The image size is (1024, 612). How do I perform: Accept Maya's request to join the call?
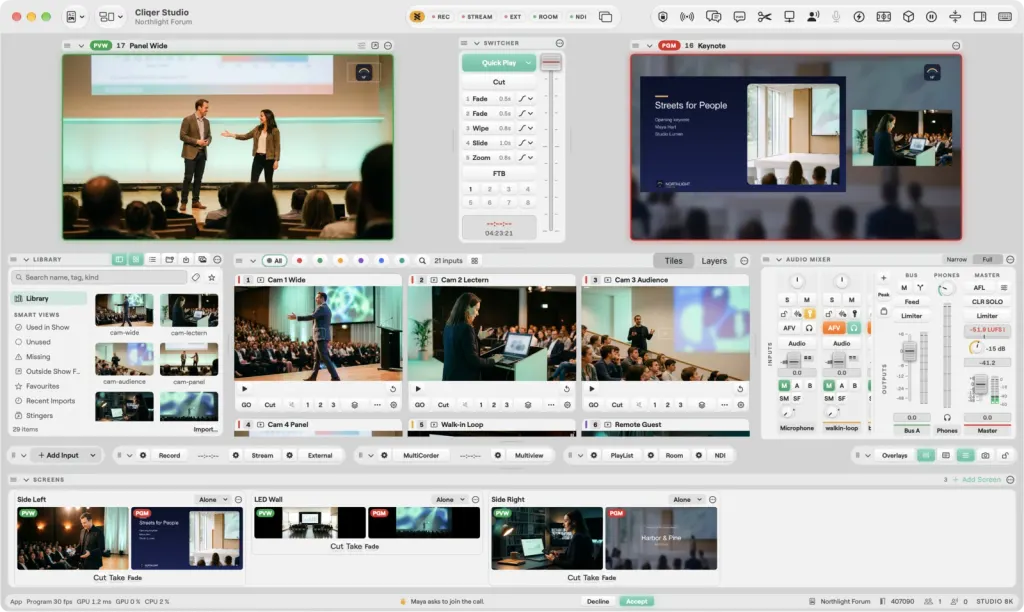click(x=637, y=602)
